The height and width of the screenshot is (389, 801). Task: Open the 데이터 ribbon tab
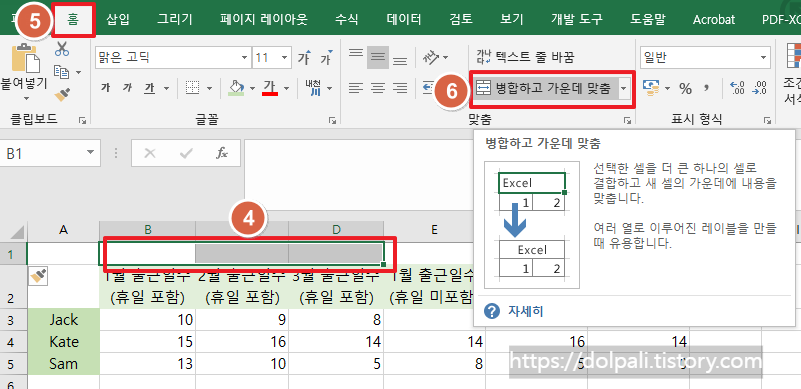click(404, 19)
